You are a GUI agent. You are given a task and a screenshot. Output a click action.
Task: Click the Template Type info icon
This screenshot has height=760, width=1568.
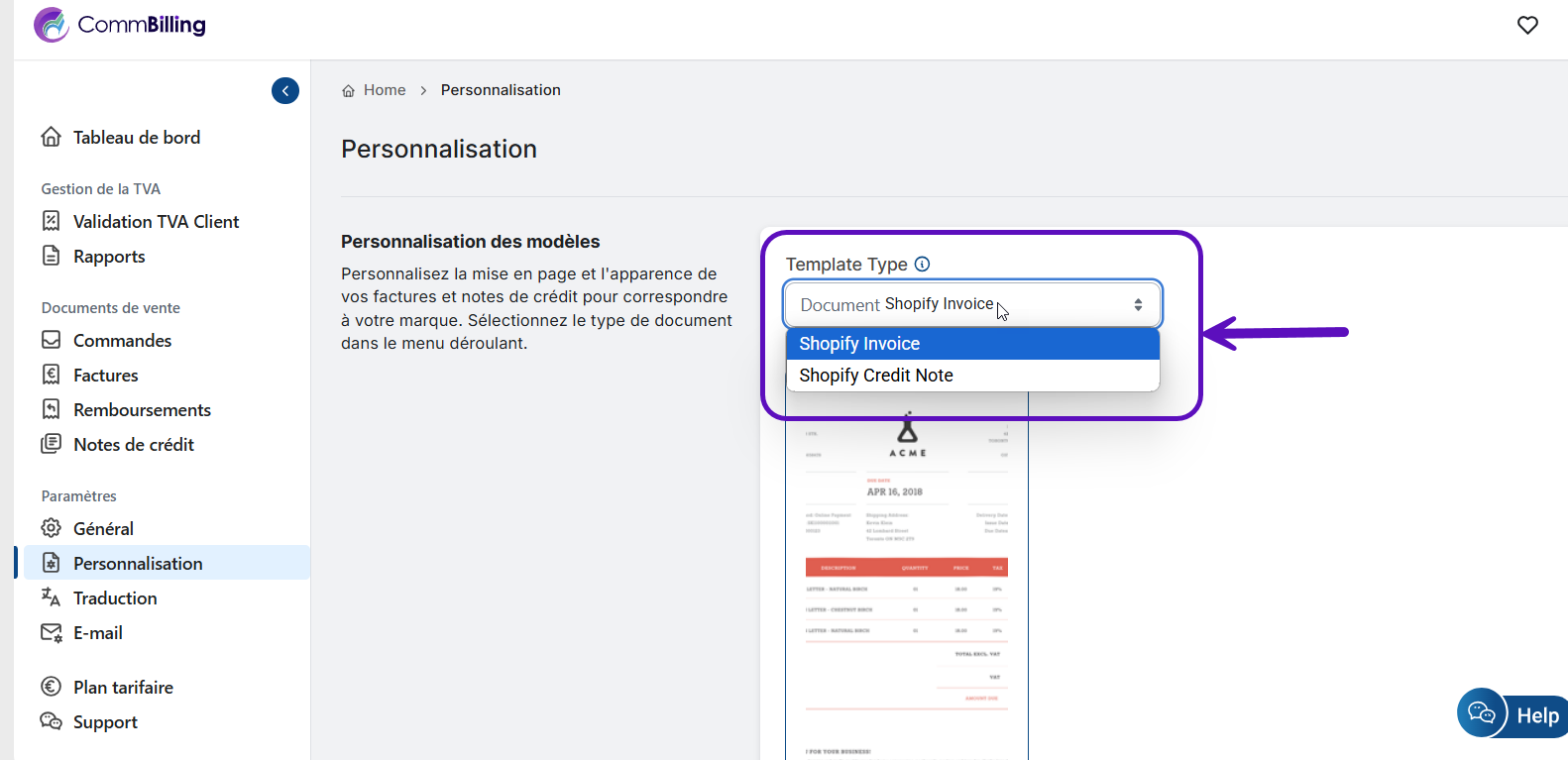click(x=922, y=264)
